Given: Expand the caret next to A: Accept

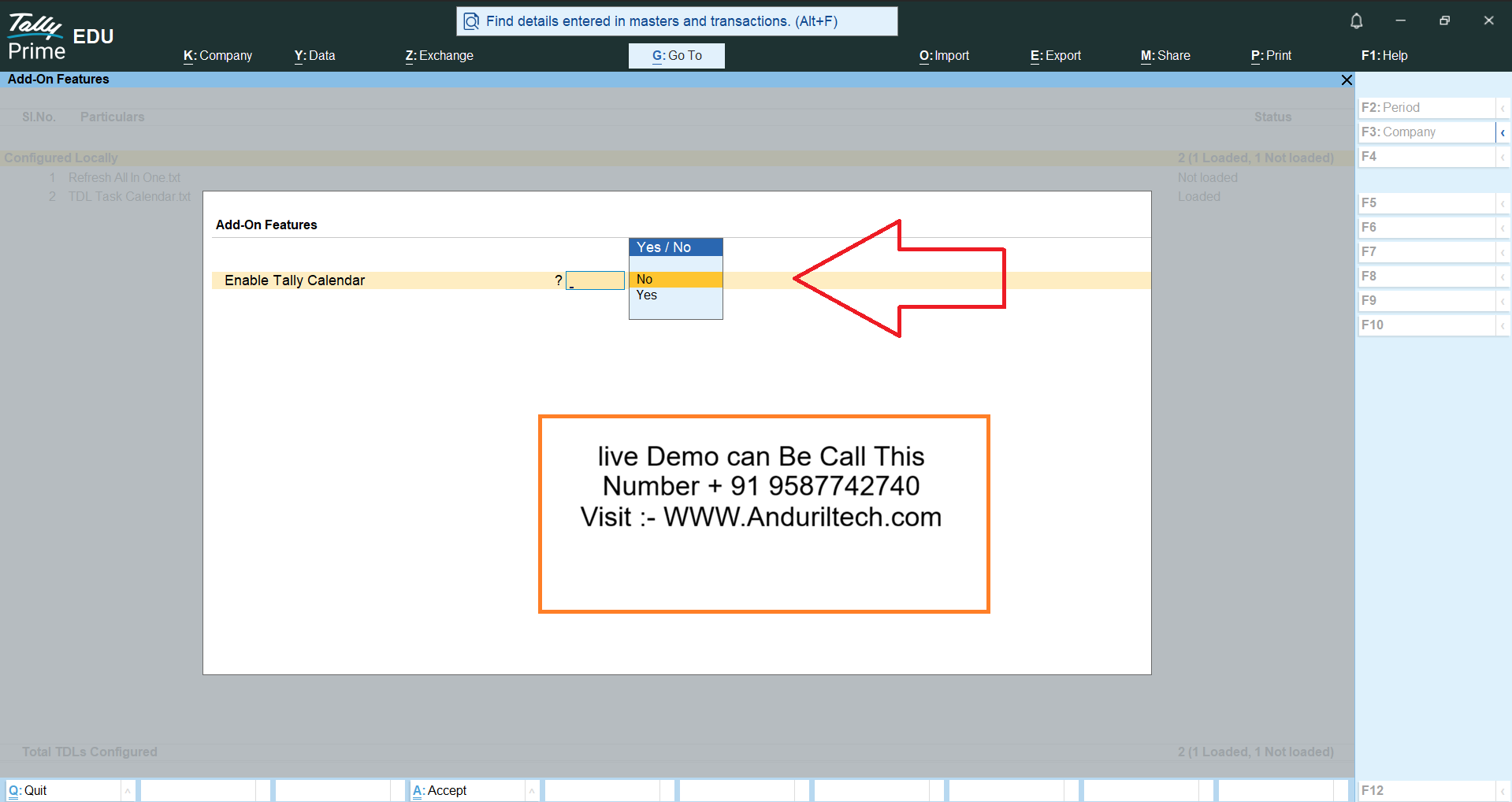Looking at the screenshot, I should [532, 790].
